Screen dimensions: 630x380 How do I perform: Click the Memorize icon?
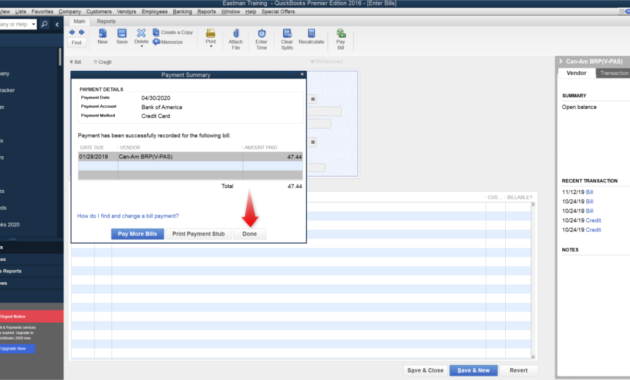click(x=156, y=42)
